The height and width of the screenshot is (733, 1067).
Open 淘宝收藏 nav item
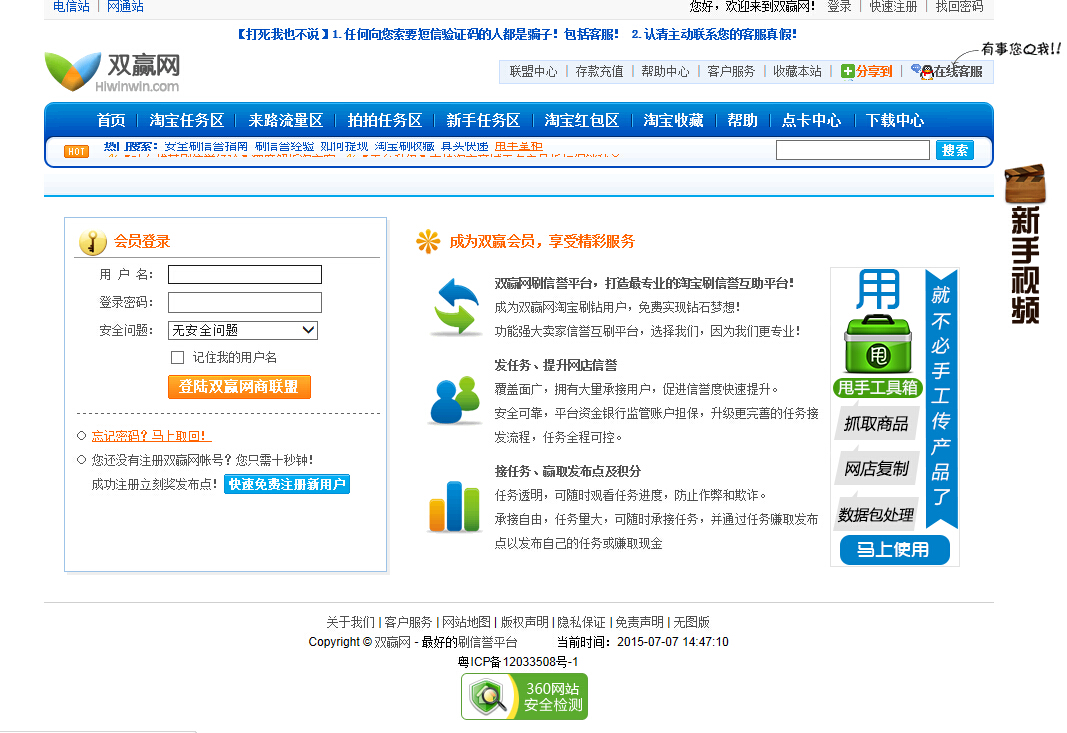pos(673,120)
